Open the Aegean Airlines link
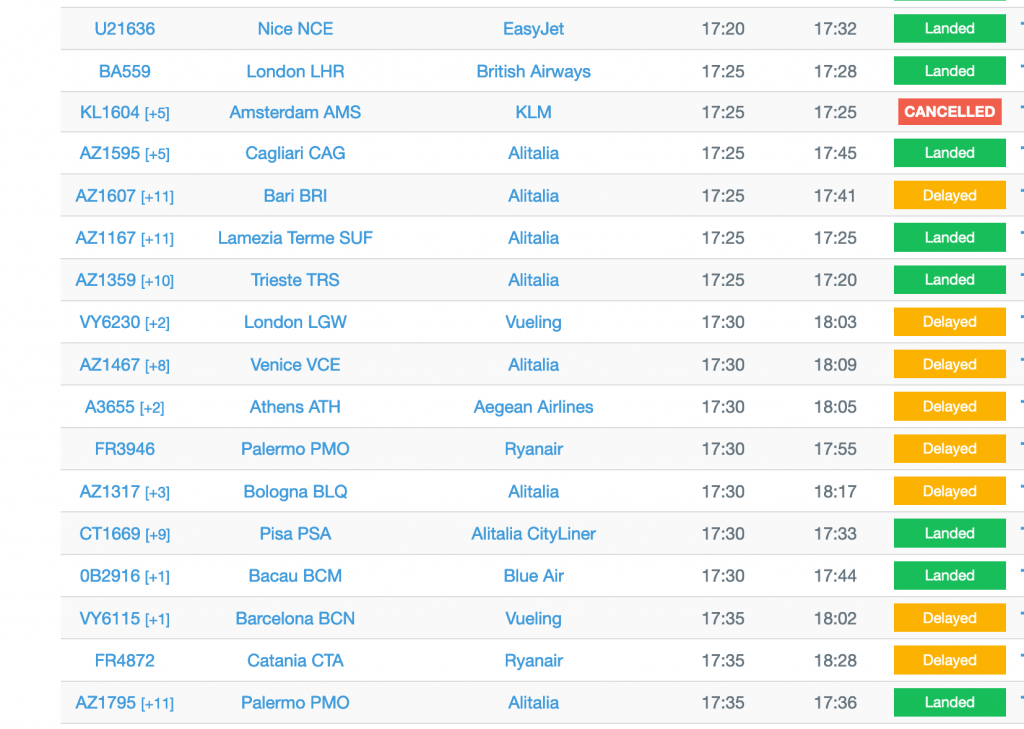This screenshot has height=729, width=1024. (534, 407)
